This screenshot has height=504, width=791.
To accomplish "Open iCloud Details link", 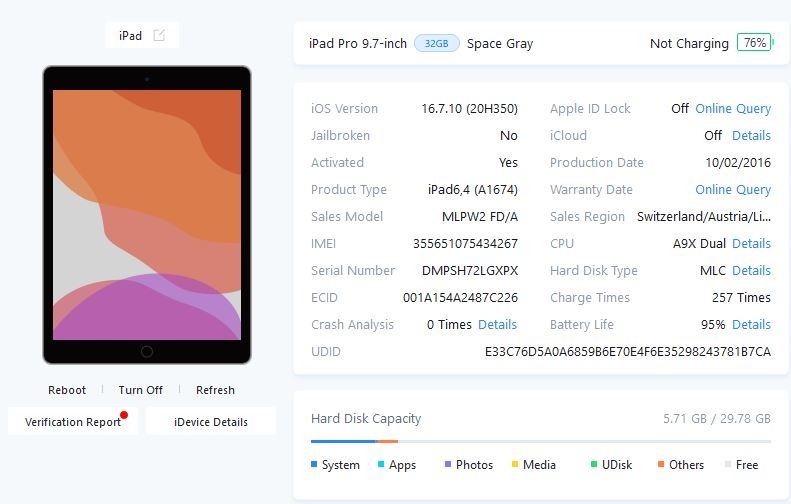I will [751, 135].
